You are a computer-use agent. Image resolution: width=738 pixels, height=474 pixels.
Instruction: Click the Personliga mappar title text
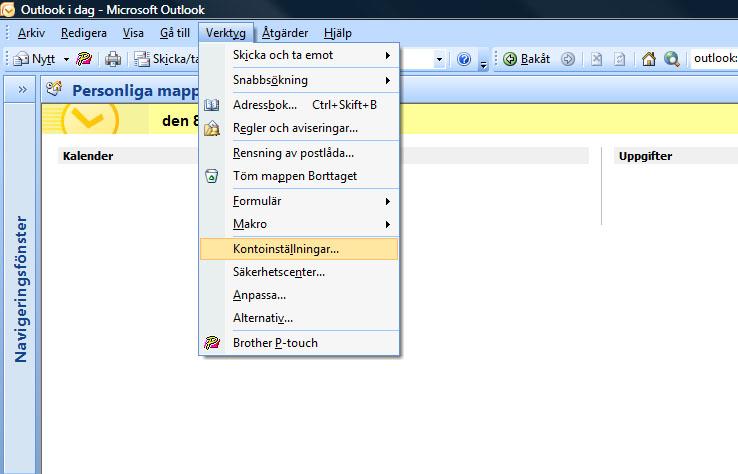(135, 90)
